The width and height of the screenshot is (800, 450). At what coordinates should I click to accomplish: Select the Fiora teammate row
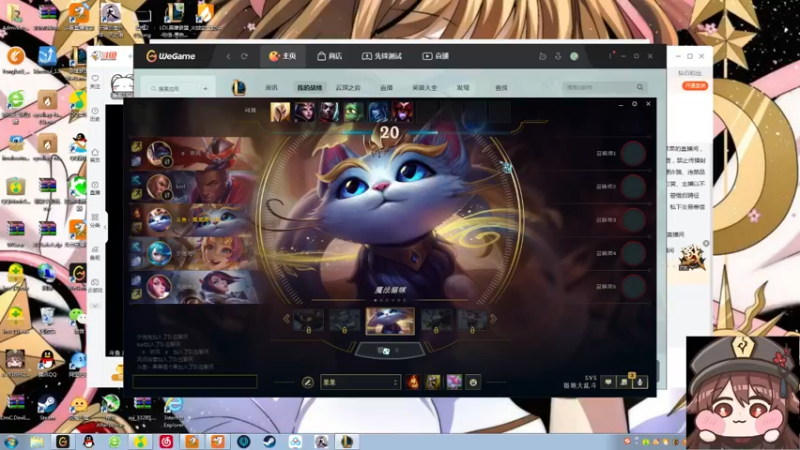(194, 287)
